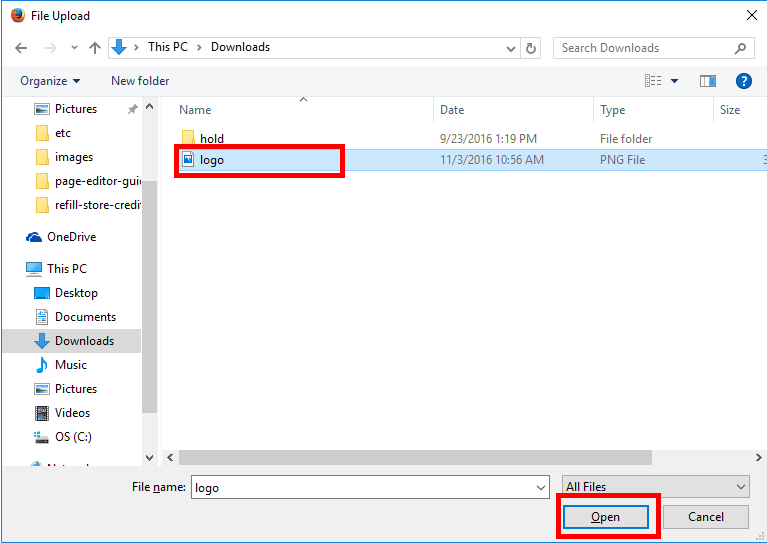Close the File Upload dialog
Viewport: 767px width, 543px height.
(x=752, y=15)
